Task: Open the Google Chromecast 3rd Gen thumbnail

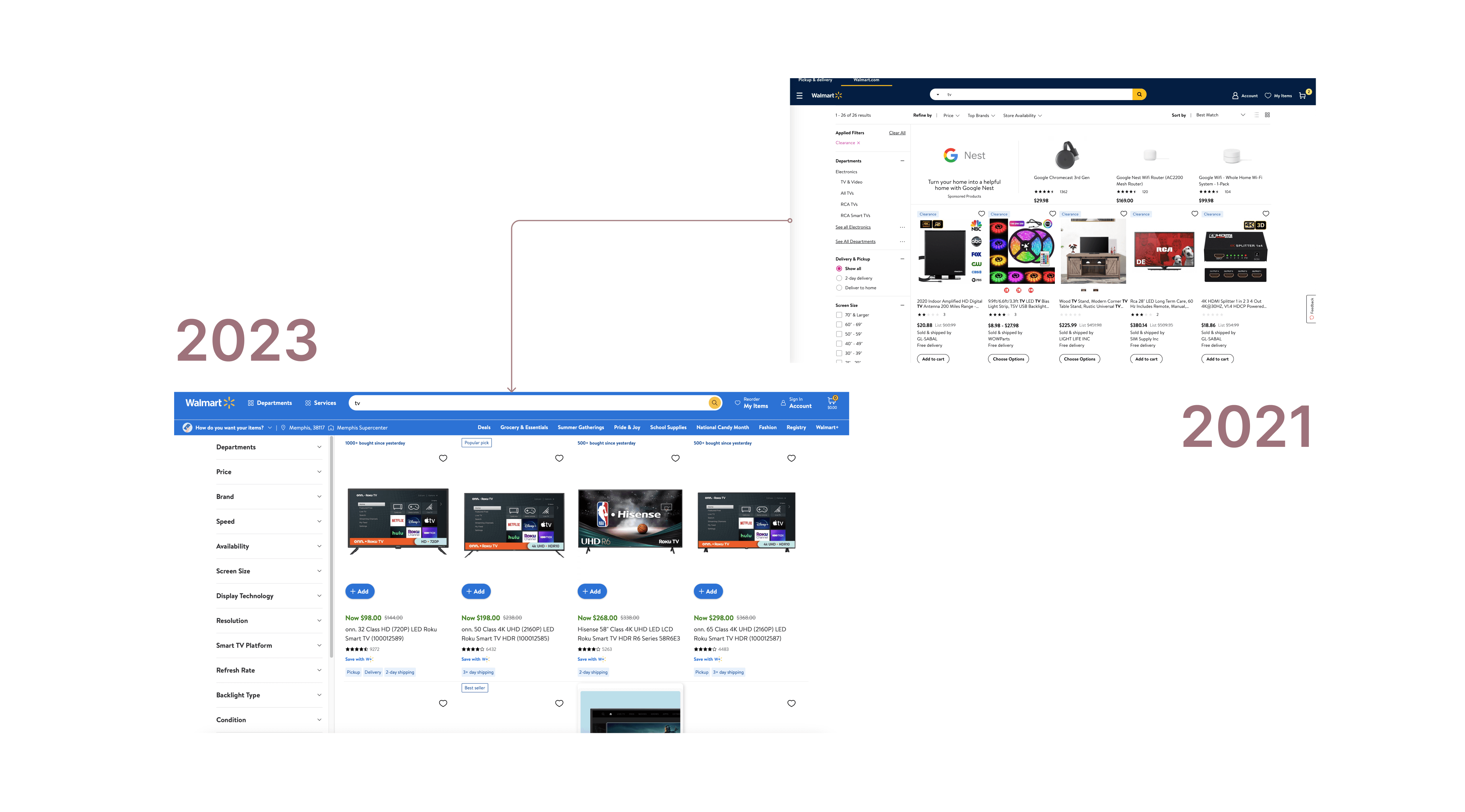Action: pyautogui.click(x=1067, y=155)
